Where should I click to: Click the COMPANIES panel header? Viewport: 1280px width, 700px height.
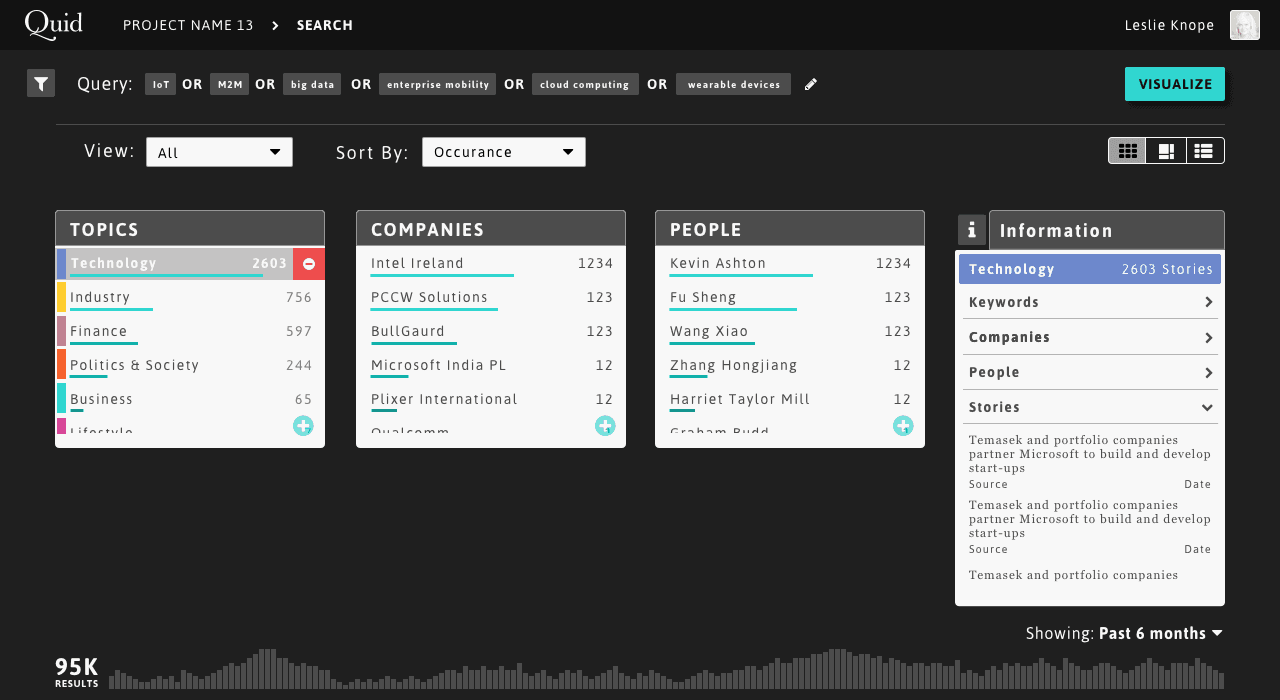491,229
